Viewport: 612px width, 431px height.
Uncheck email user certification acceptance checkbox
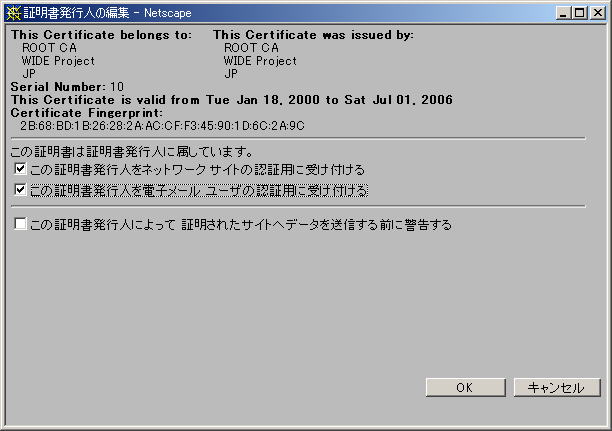pos(20,190)
